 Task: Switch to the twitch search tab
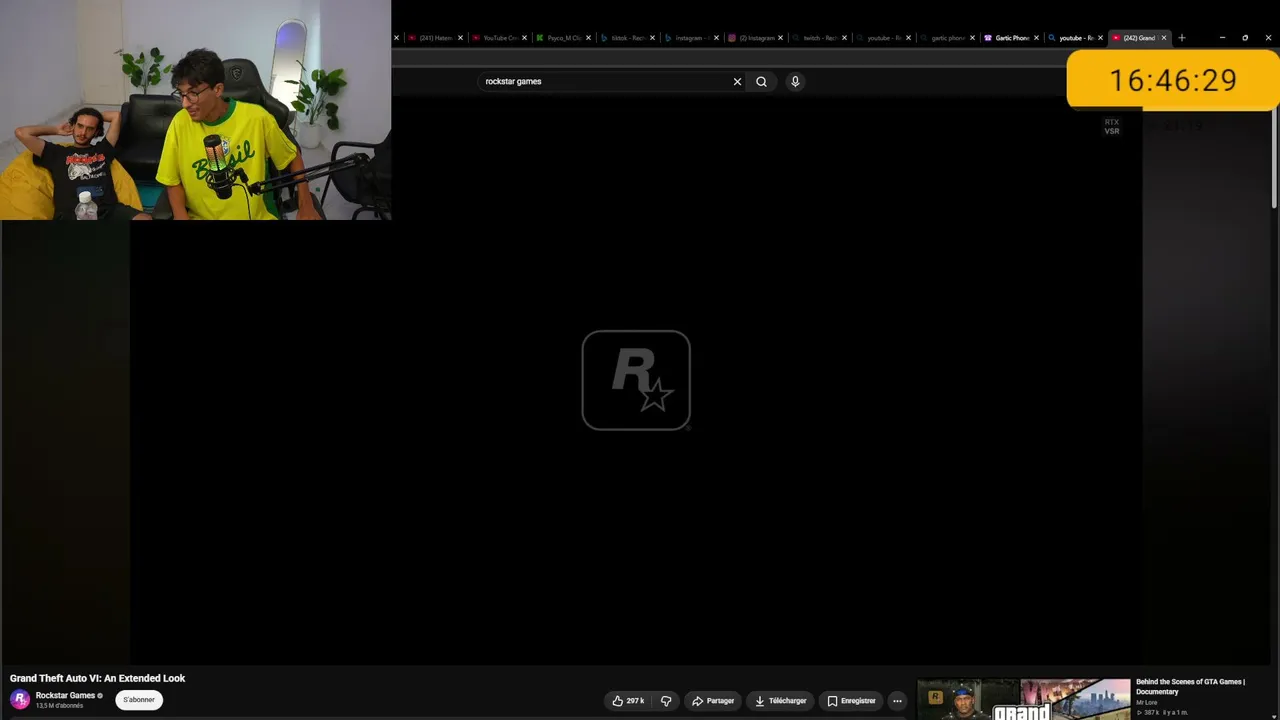[x=819, y=38]
